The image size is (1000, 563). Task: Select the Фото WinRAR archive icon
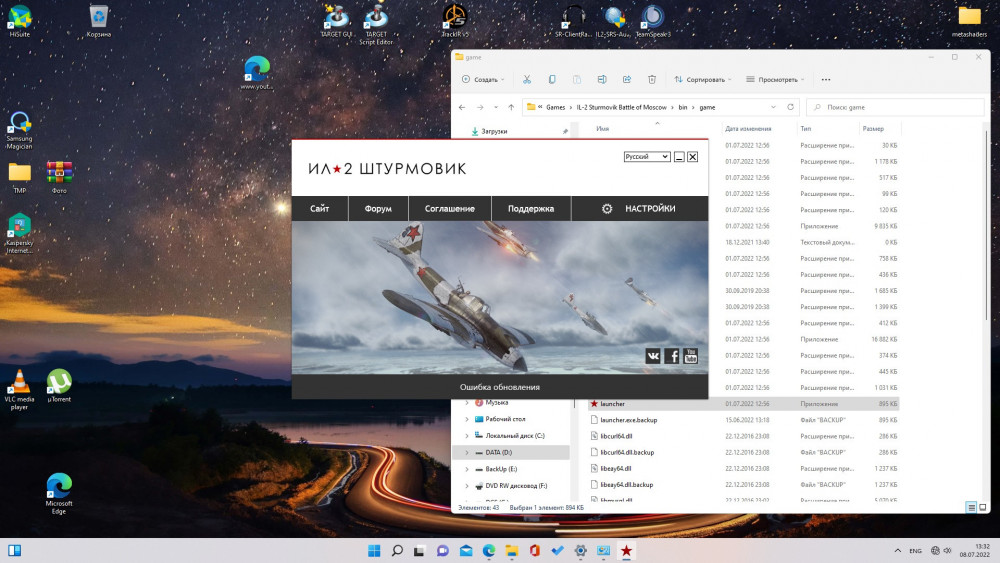pyautogui.click(x=59, y=177)
